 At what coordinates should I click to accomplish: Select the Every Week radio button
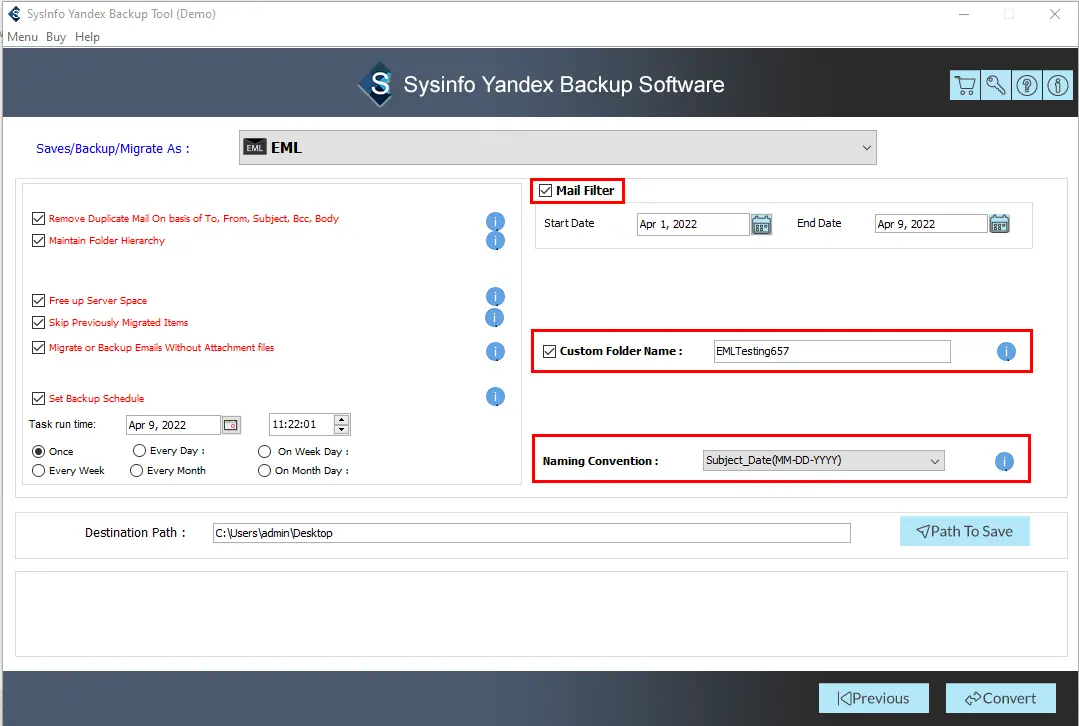[x=38, y=471]
